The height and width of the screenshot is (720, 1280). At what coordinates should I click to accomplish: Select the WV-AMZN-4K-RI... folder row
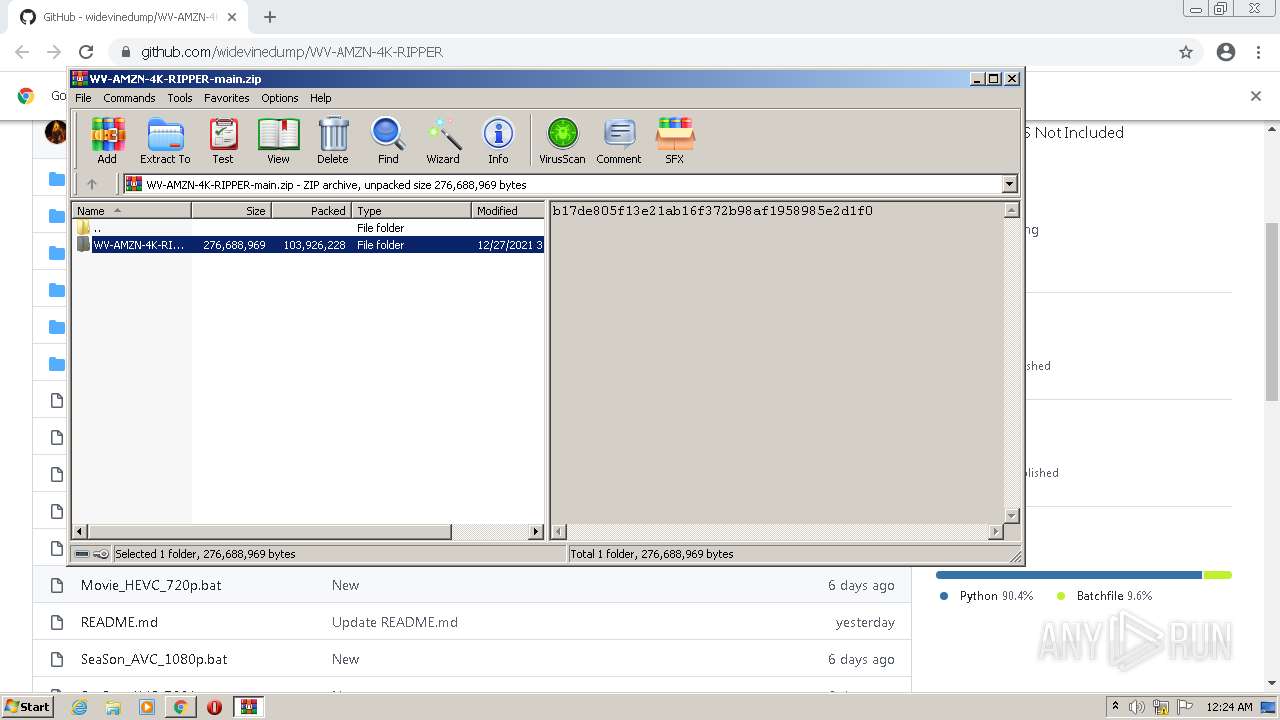point(309,245)
